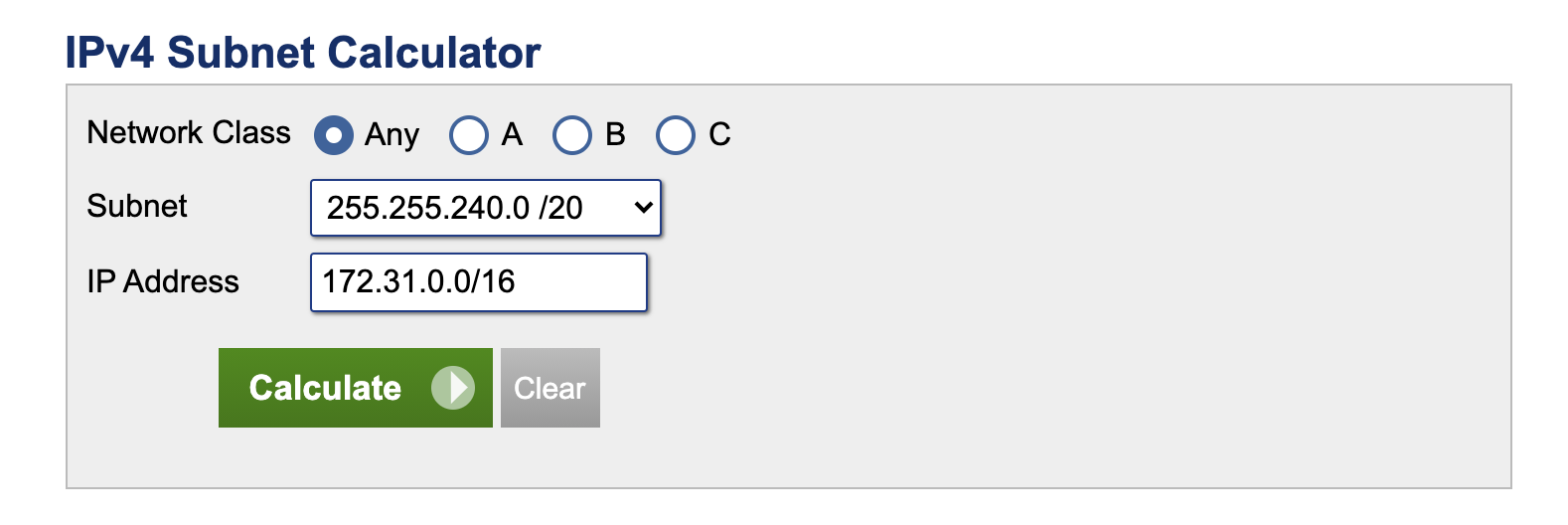Click the IP Address field label

pyautogui.click(x=163, y=281)
